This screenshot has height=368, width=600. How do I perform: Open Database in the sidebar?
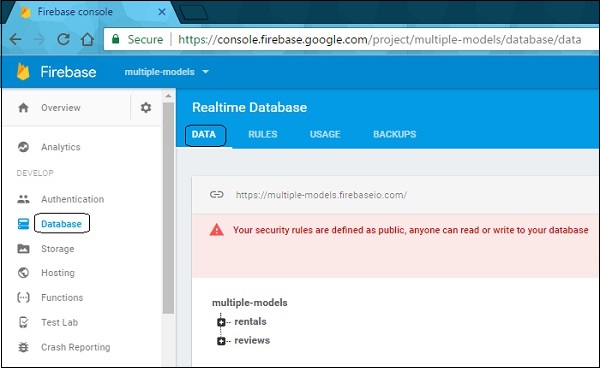(61, 224)
